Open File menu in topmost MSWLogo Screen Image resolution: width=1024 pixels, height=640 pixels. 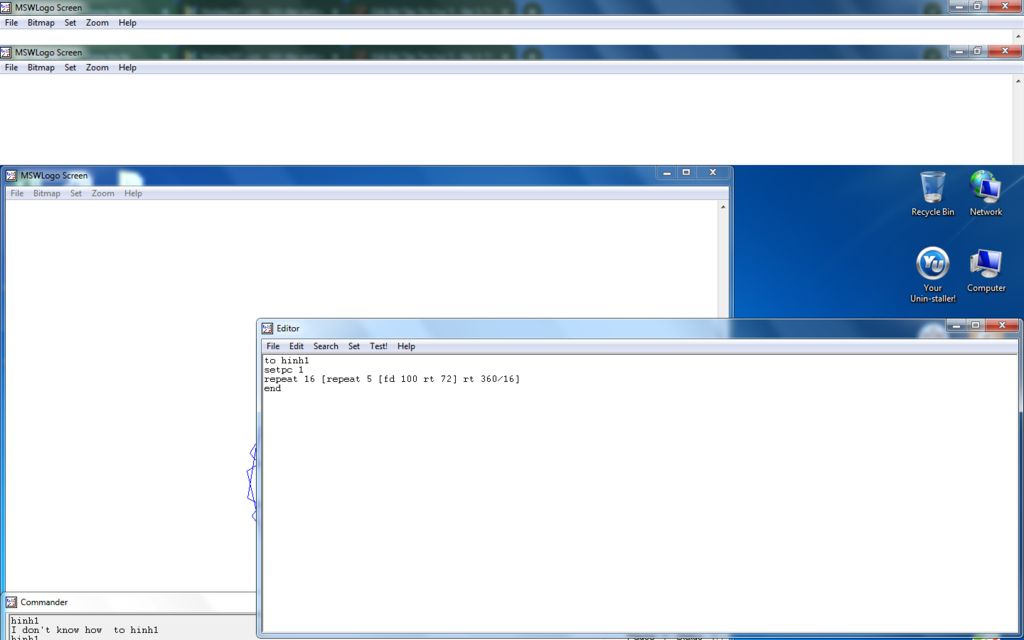[11, 22]
